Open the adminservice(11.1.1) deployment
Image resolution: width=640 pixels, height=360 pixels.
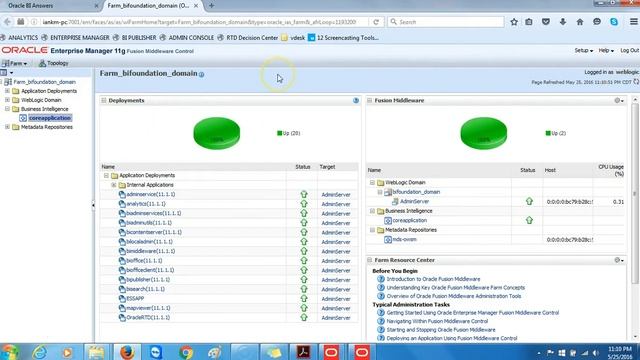[151, 194]
